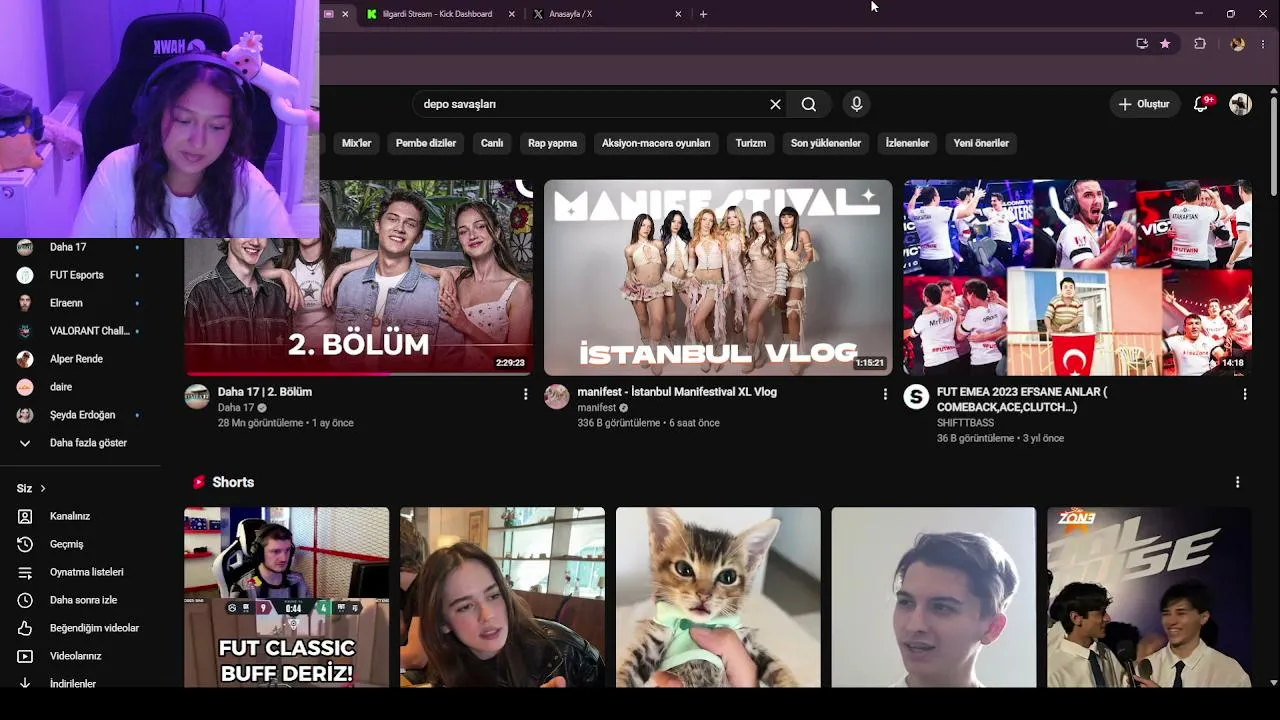Open the short with woman in café
The width and height of the screenshot is (1280, 720).
click(x=502, y=597)
